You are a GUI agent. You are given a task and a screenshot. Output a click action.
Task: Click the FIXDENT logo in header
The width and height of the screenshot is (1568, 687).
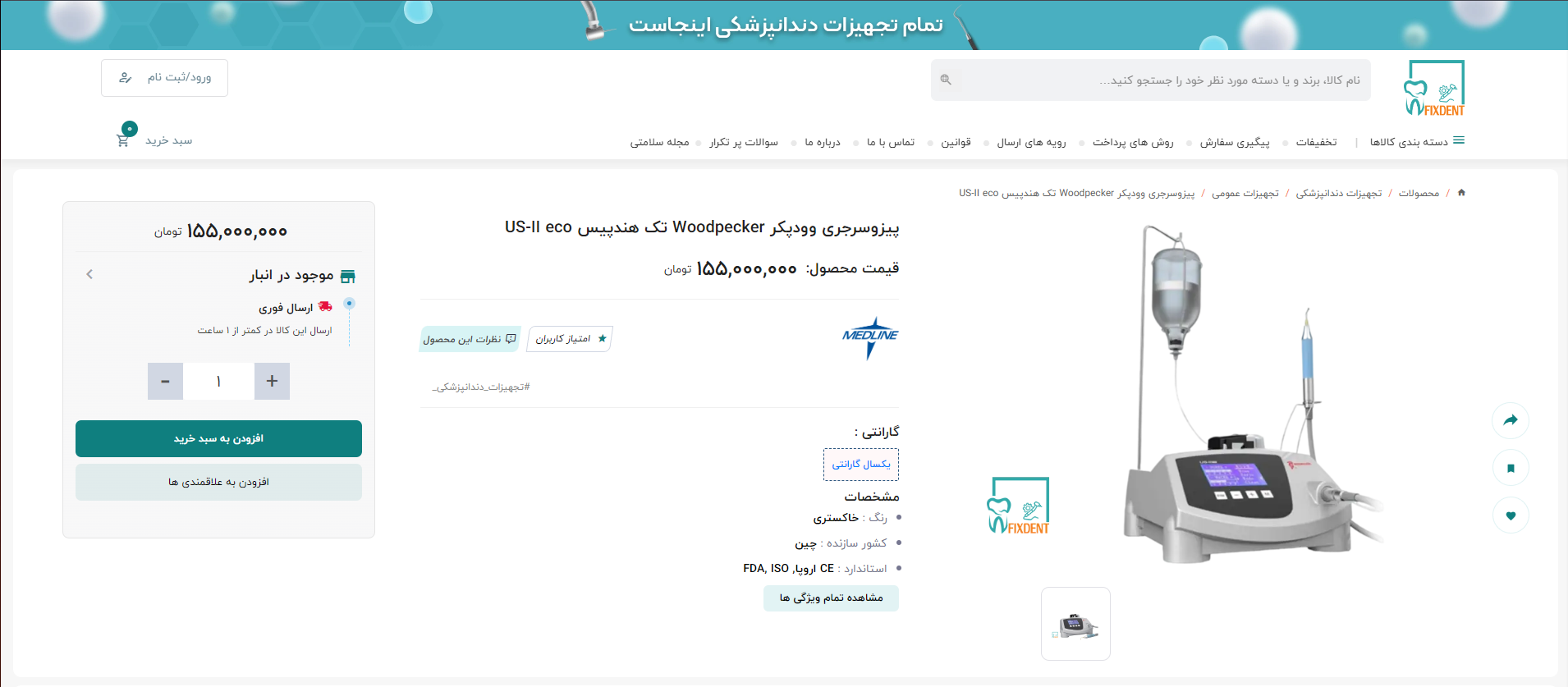(1434, 88)
